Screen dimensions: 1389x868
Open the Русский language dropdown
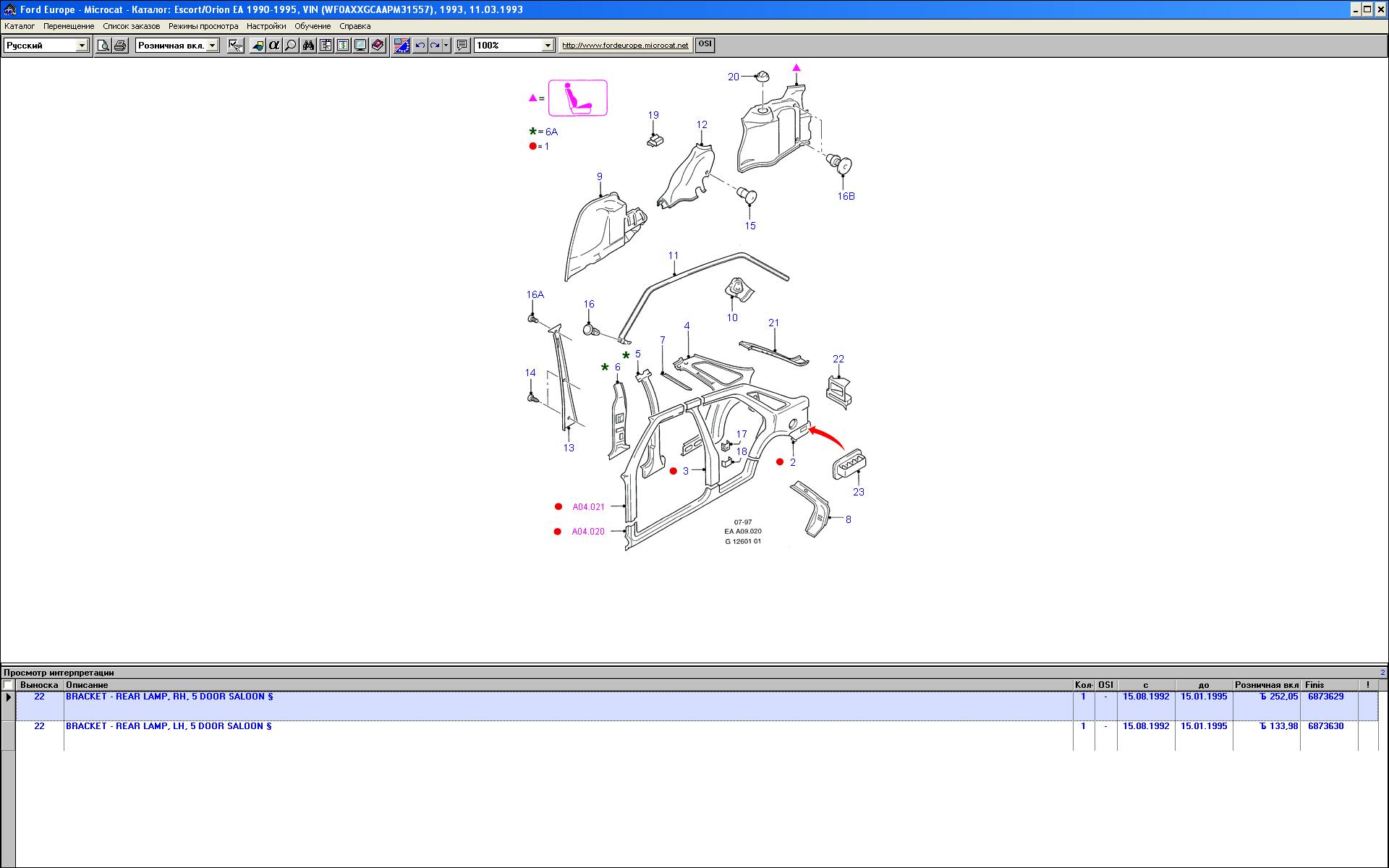[x=82, y=46]
